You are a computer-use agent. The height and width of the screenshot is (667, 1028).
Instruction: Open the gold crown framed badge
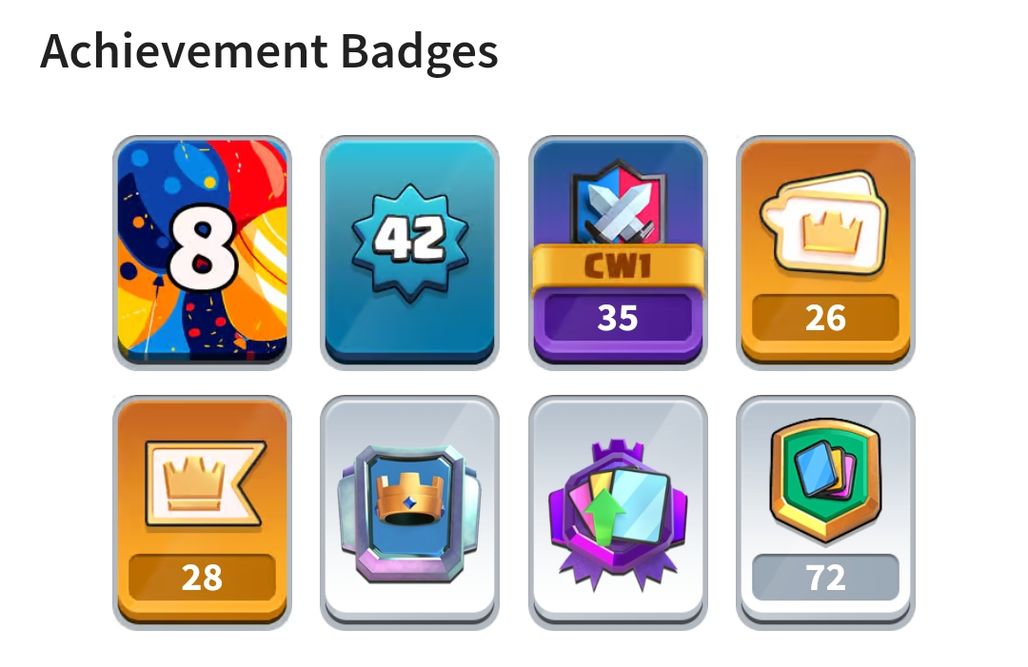click(410, 513)
